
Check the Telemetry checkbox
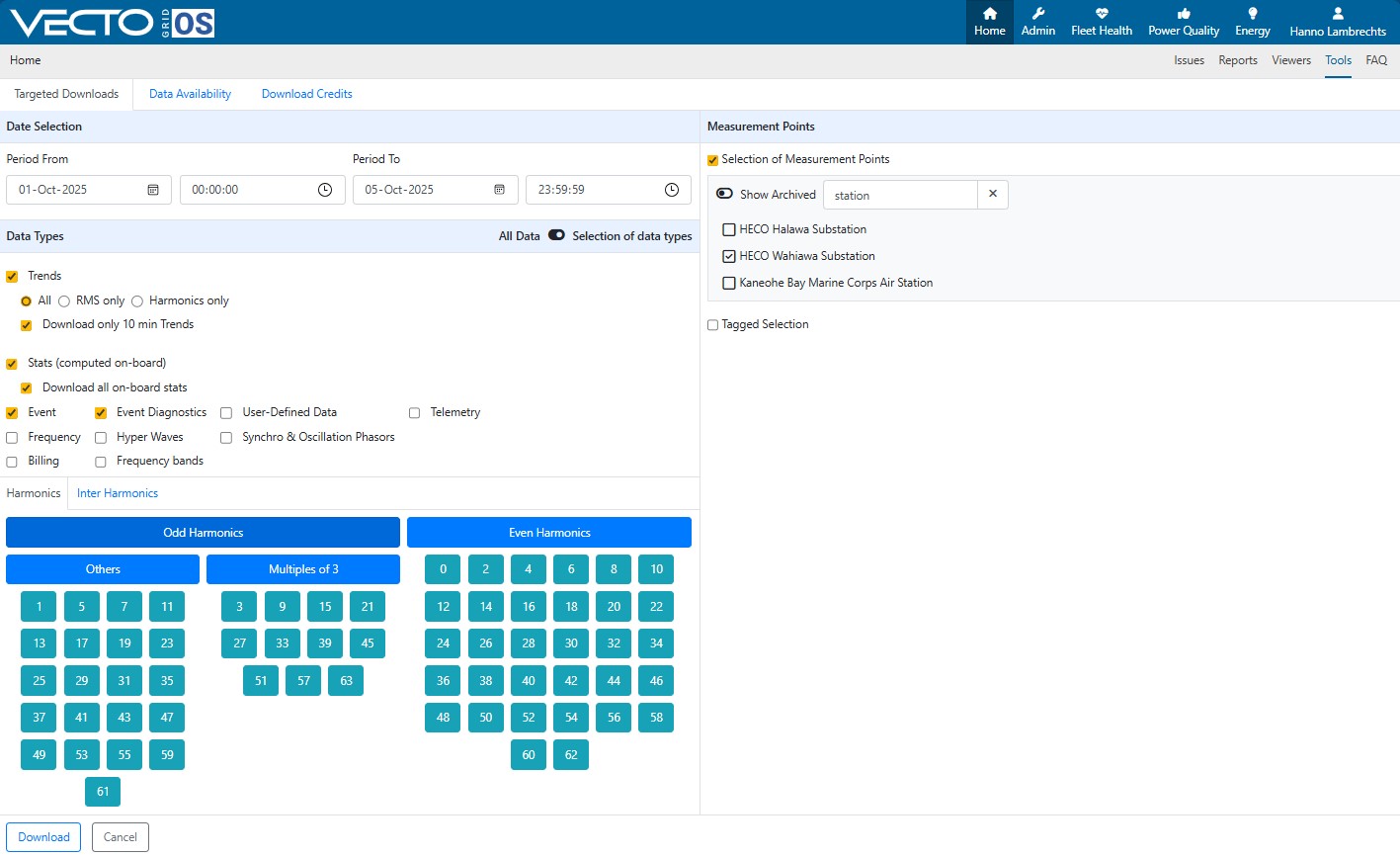414,413
